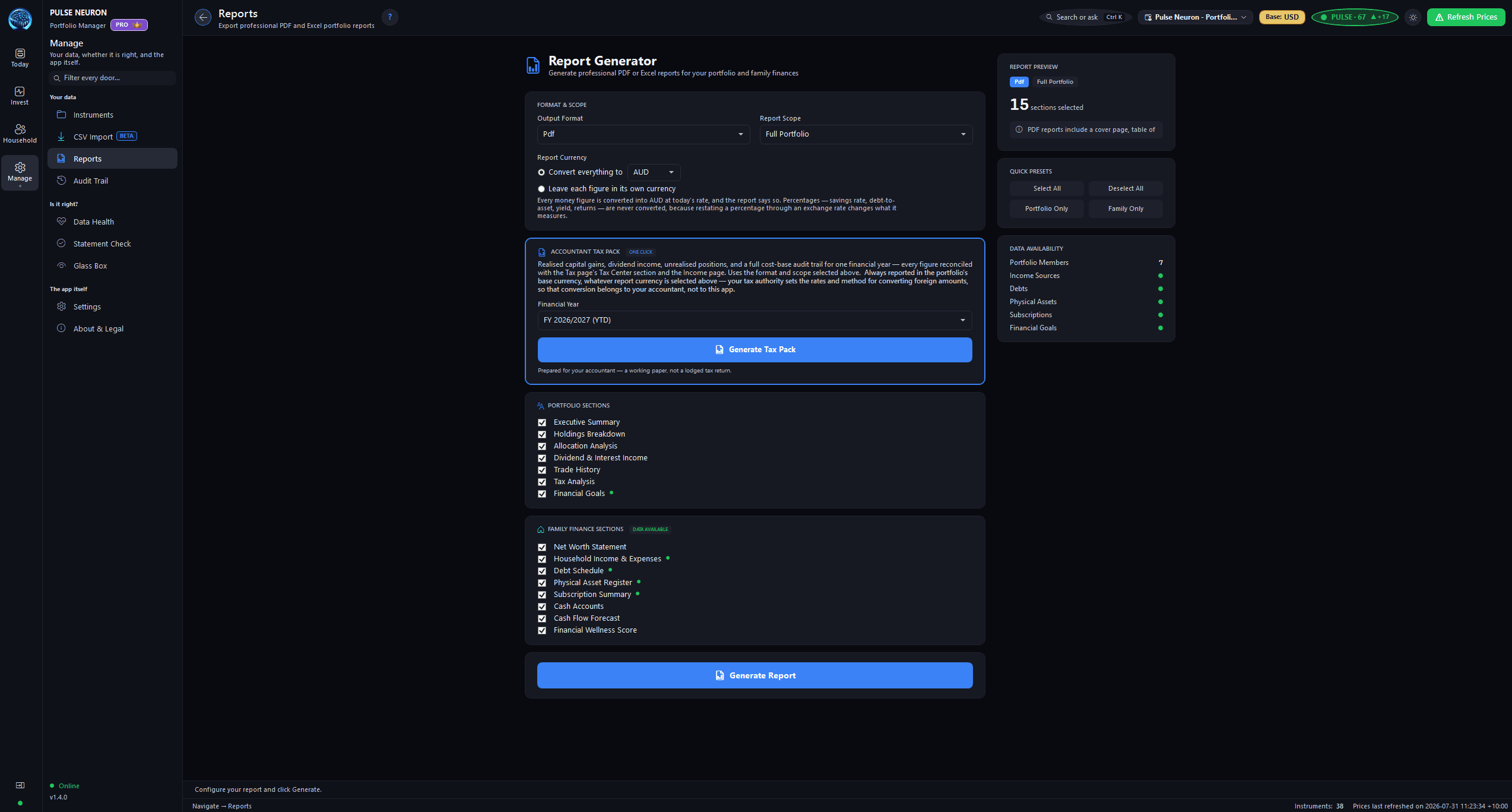Open the AUD currency dropdown
The image size is (1512, 812).
click(654, 172)
